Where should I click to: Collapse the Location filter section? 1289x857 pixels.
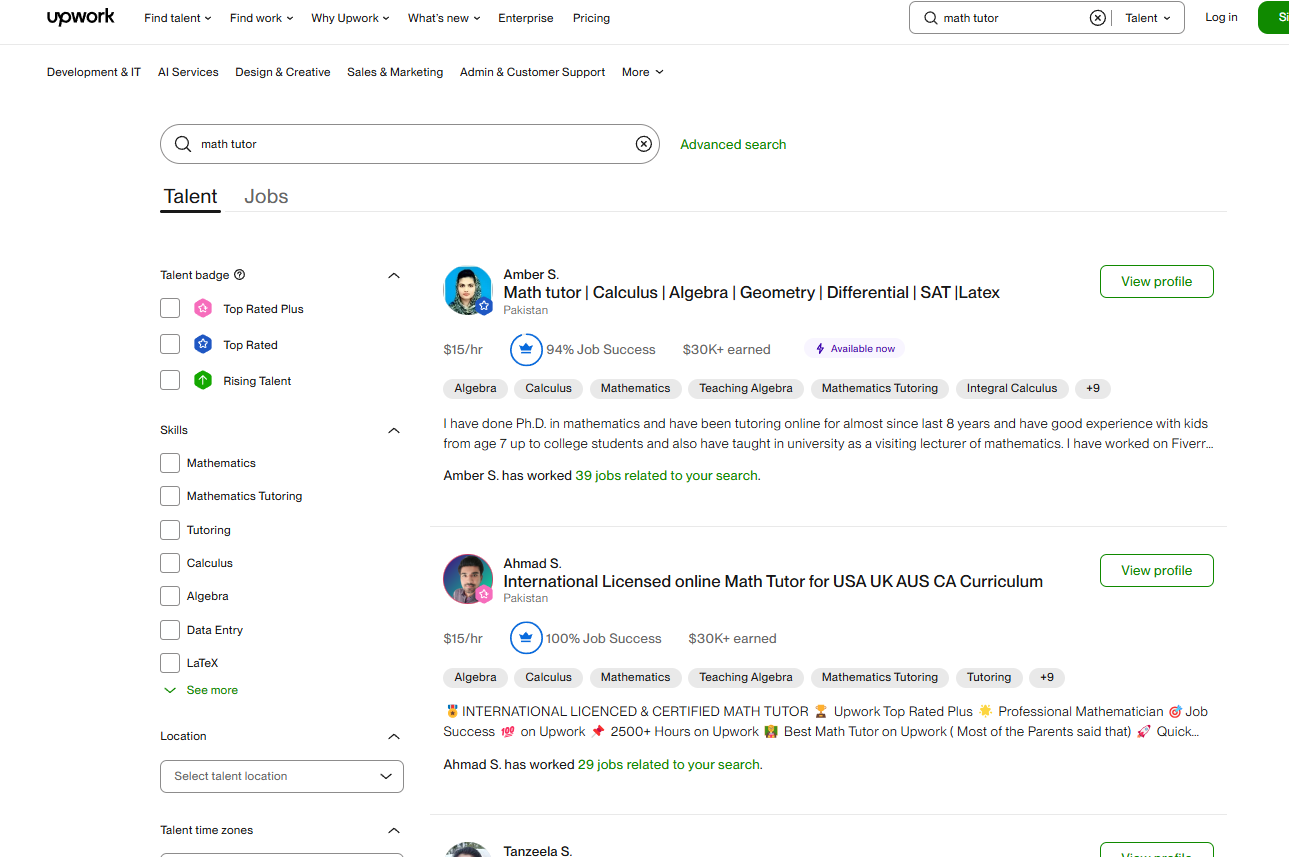(x=394, y=736)
